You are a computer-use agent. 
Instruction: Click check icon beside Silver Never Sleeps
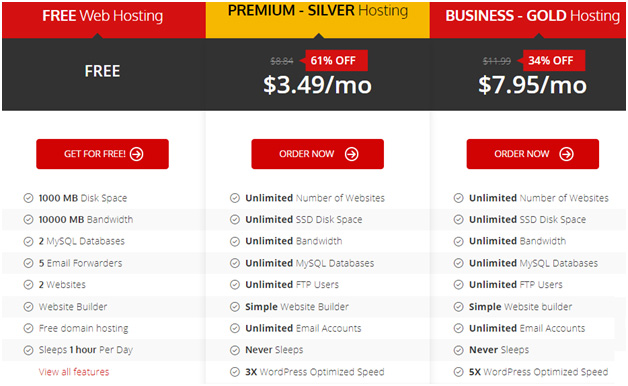coord(235,350)
